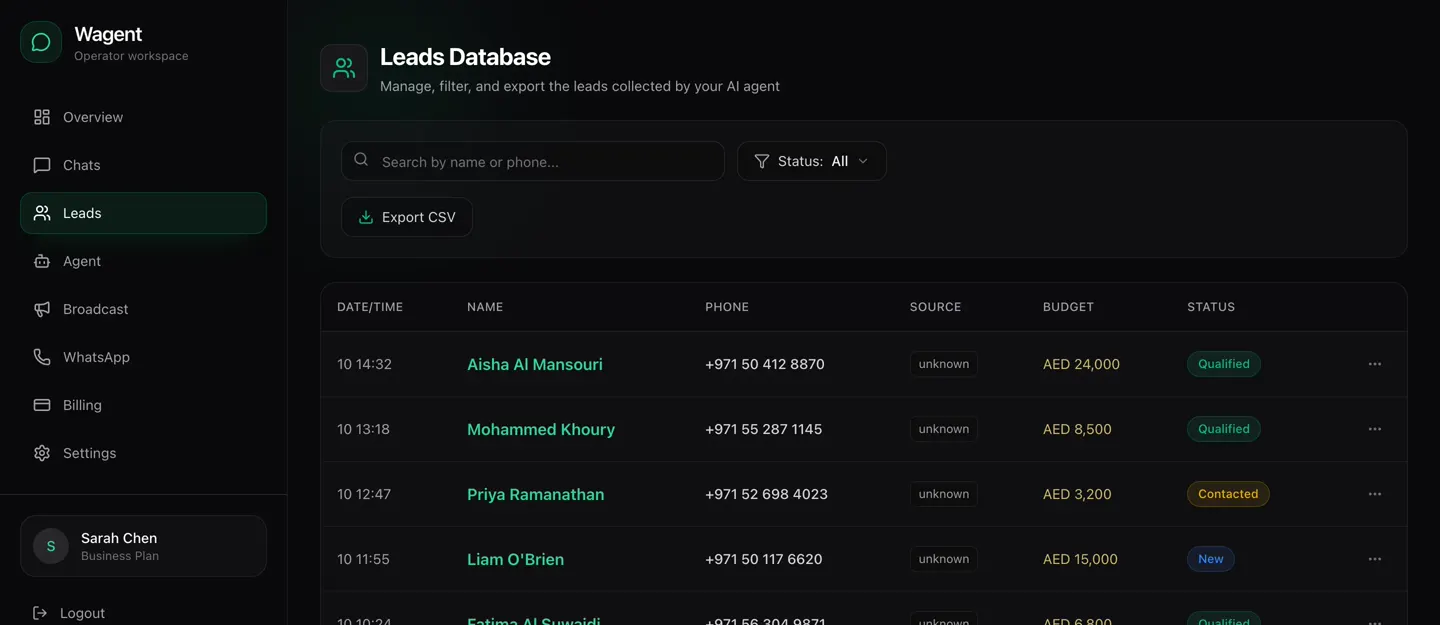Click the DATE/TIME column header
Screen dimensions: 1440x625
click(370, 307)
